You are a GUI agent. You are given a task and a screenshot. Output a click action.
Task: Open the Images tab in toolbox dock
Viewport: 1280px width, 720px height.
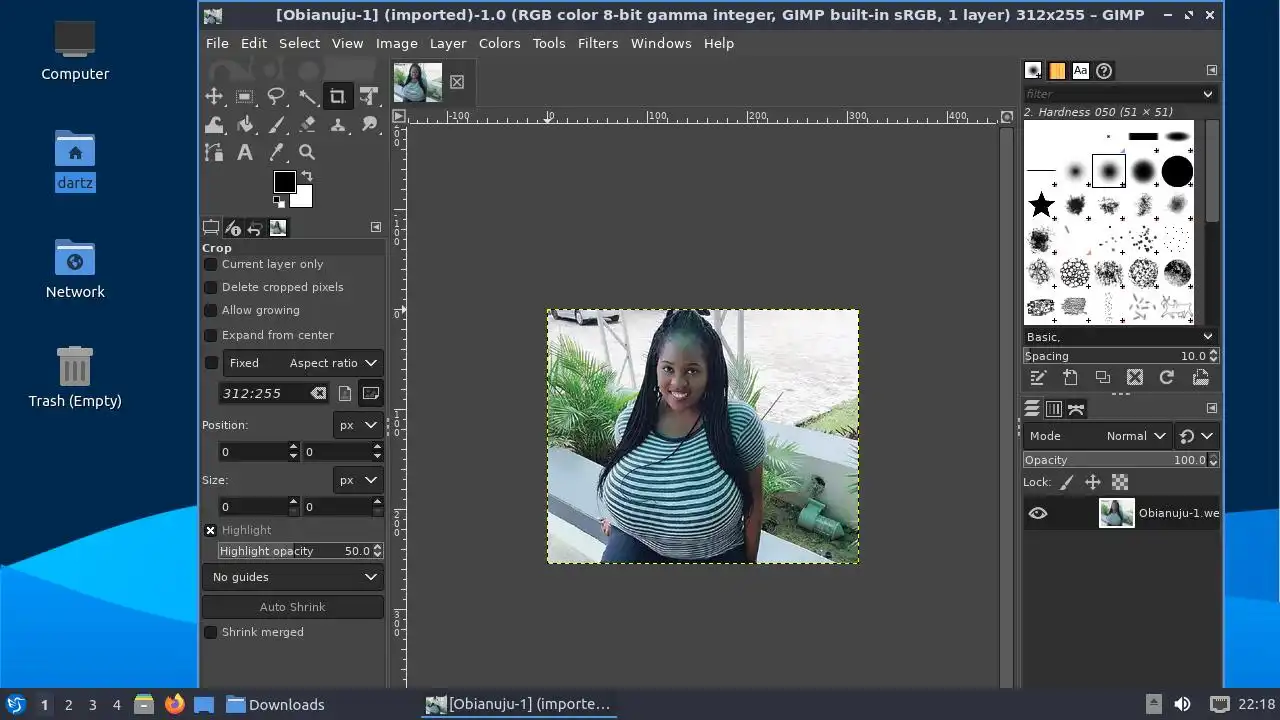(x=278, y=228)
